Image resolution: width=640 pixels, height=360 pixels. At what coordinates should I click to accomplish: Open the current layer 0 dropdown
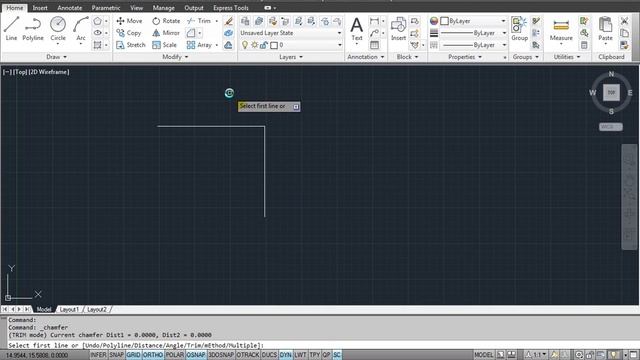point(291,45)
